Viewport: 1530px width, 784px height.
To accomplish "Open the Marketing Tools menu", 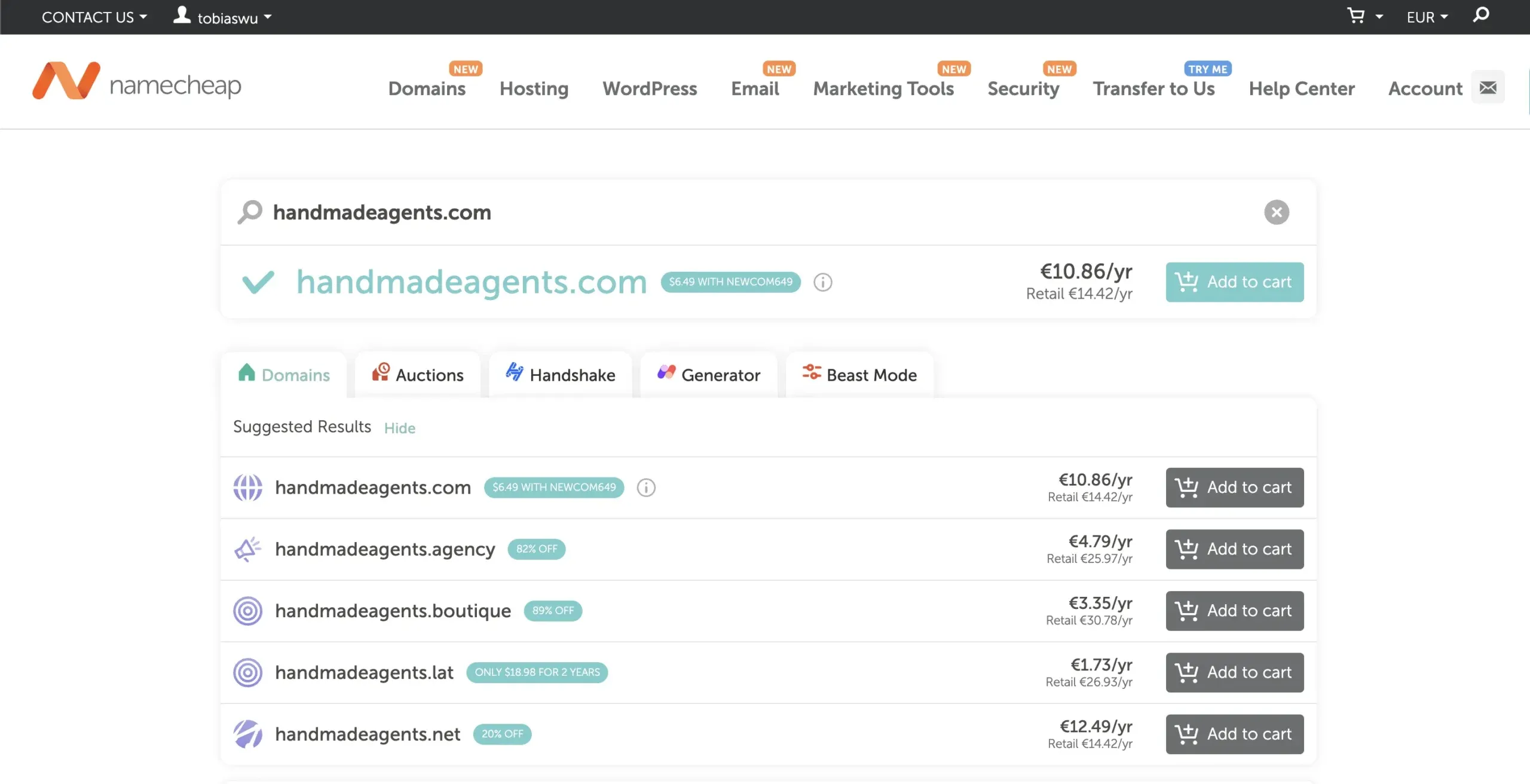I will pos(883,88).
